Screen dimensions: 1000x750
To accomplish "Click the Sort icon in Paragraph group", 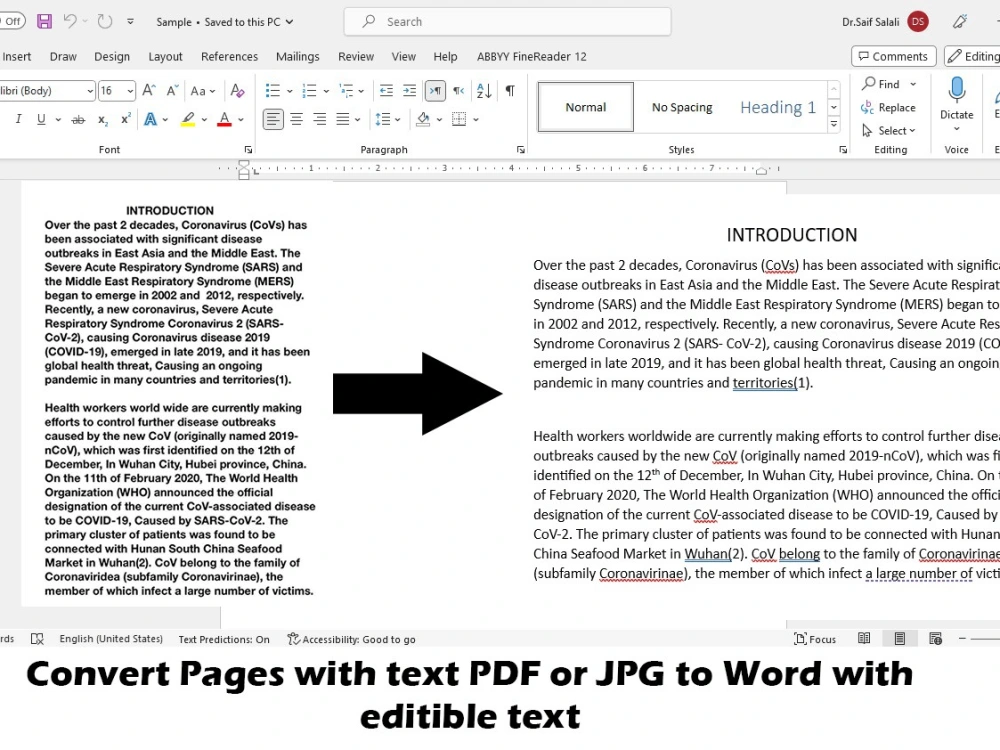I will point(484,91).
